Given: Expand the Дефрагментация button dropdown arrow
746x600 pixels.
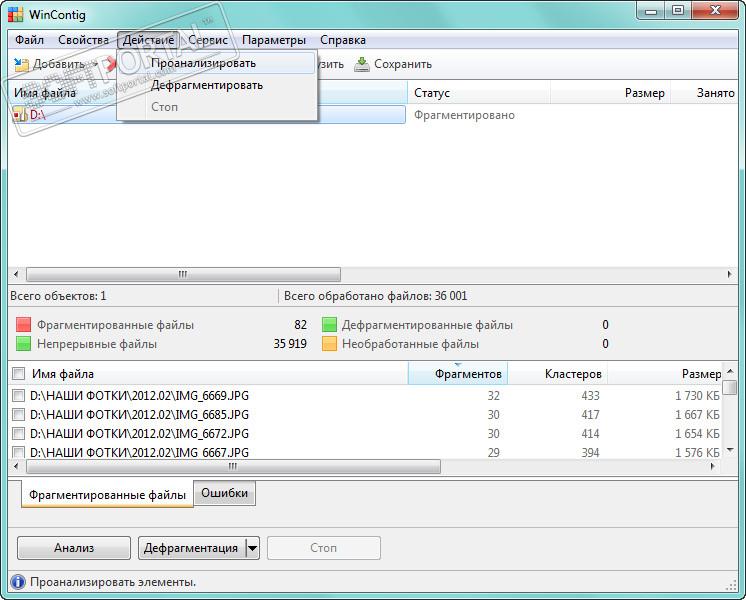Looking at the screenshot, I should (x=253, y=548).
